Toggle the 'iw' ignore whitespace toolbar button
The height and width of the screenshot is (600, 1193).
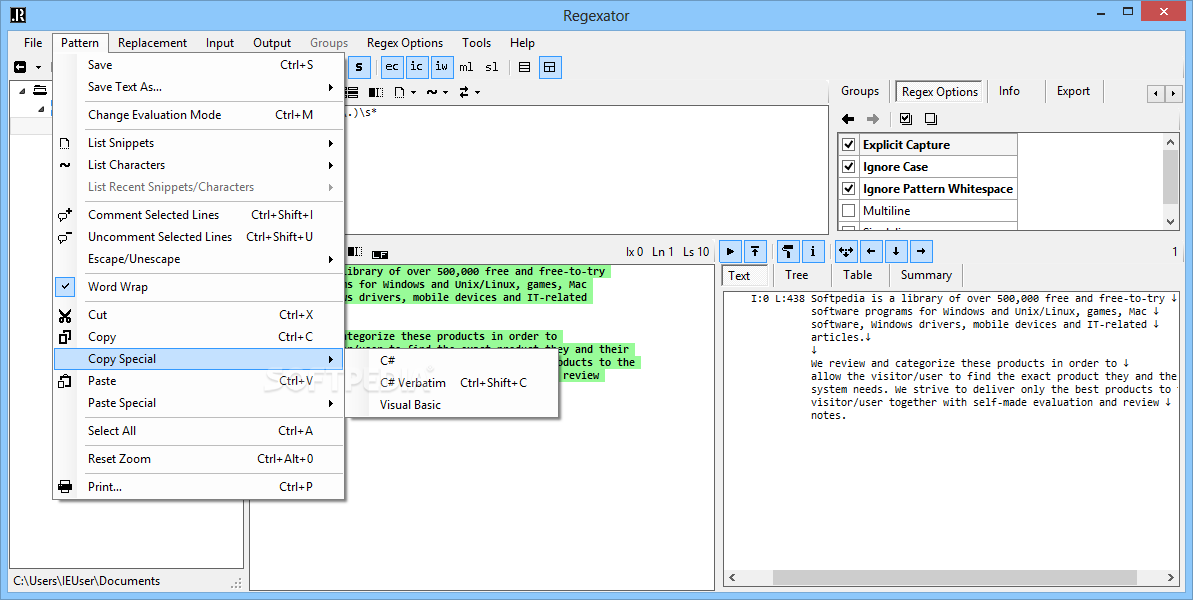441,67
